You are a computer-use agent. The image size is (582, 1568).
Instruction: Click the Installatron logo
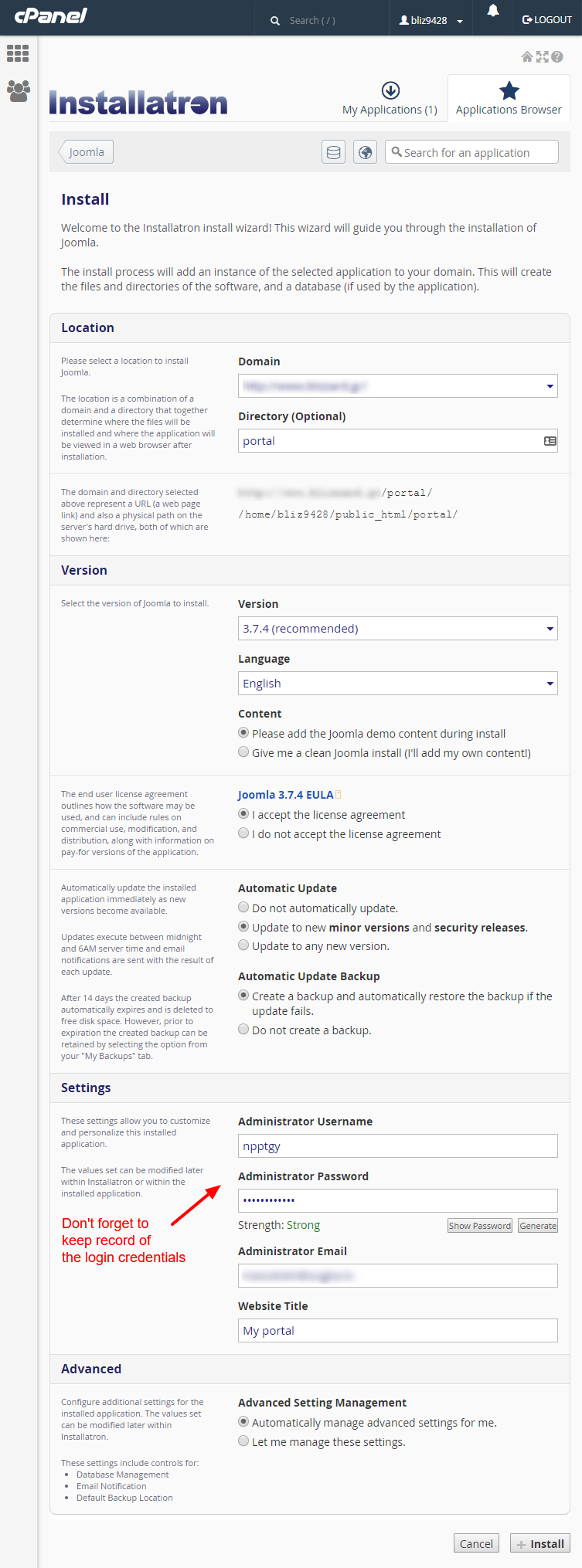click(138, 103)
